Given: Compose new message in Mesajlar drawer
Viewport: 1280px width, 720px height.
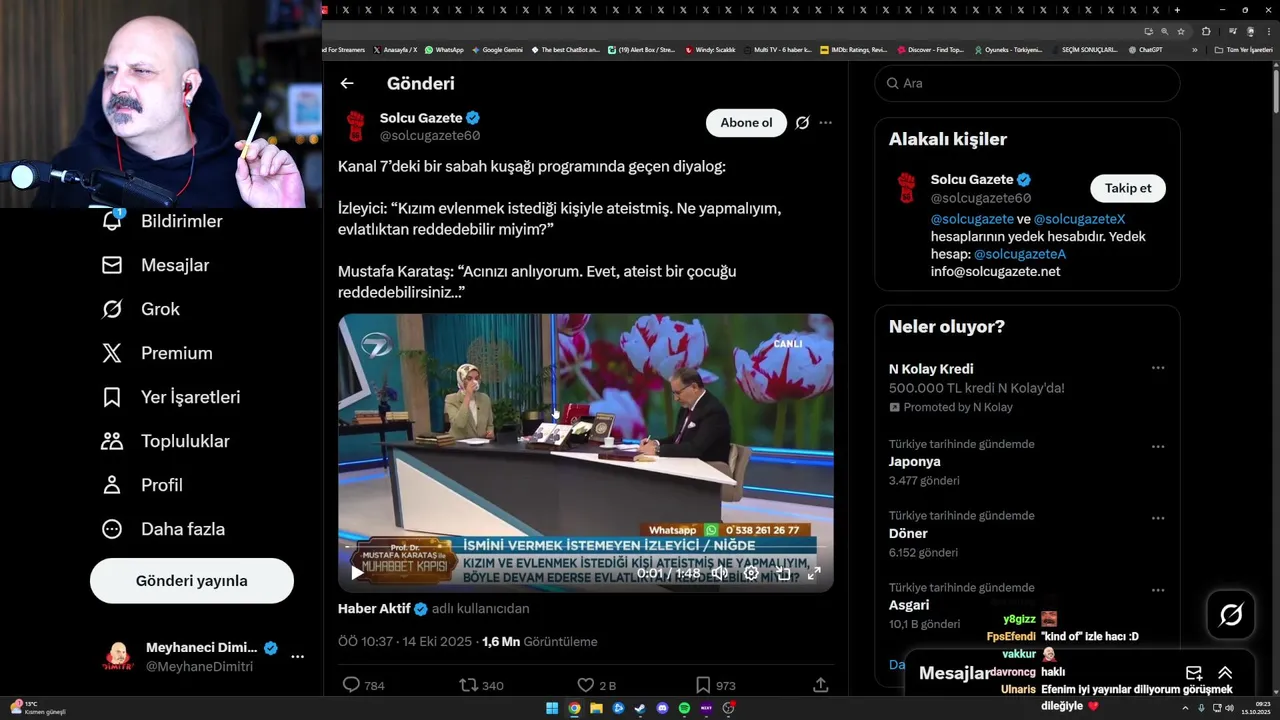Looking at the screenshot, I should 1194,673.
